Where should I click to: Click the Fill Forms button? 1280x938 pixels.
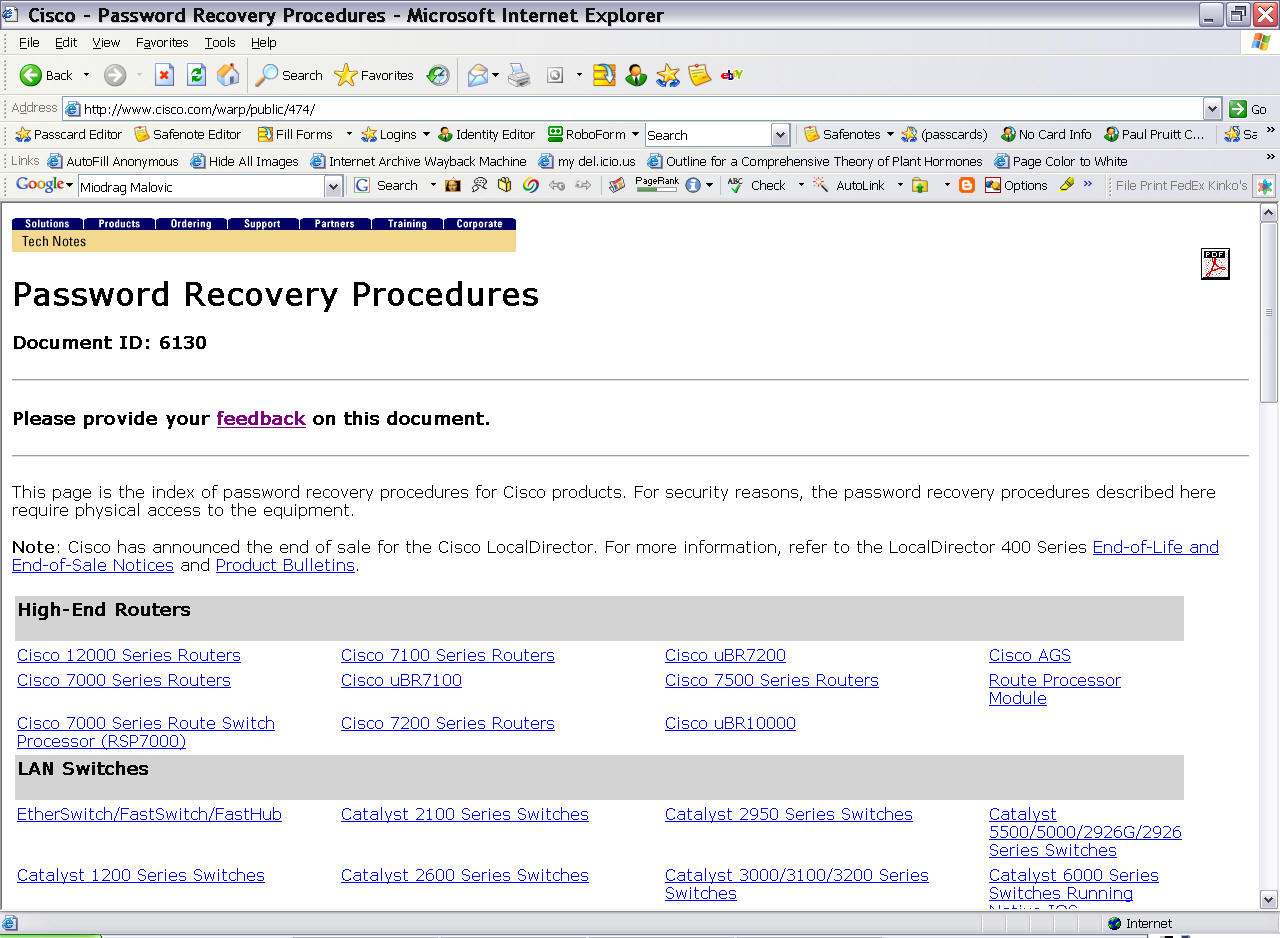coord(295,134)
